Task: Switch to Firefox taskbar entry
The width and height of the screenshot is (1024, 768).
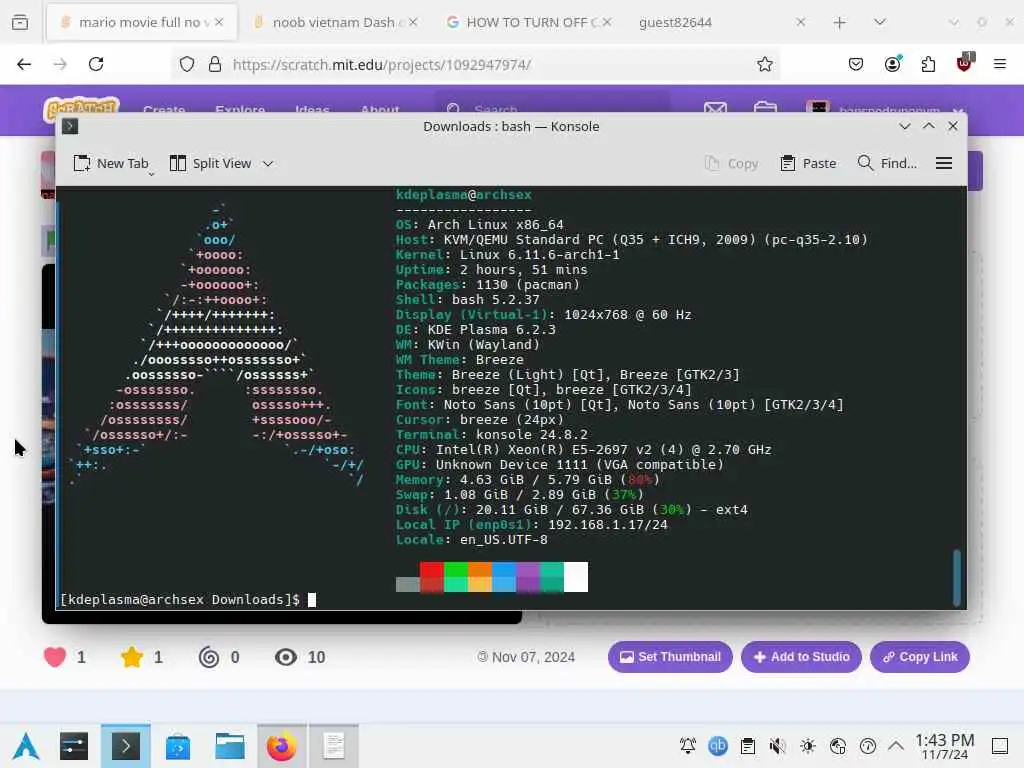Action: [281, 746]
